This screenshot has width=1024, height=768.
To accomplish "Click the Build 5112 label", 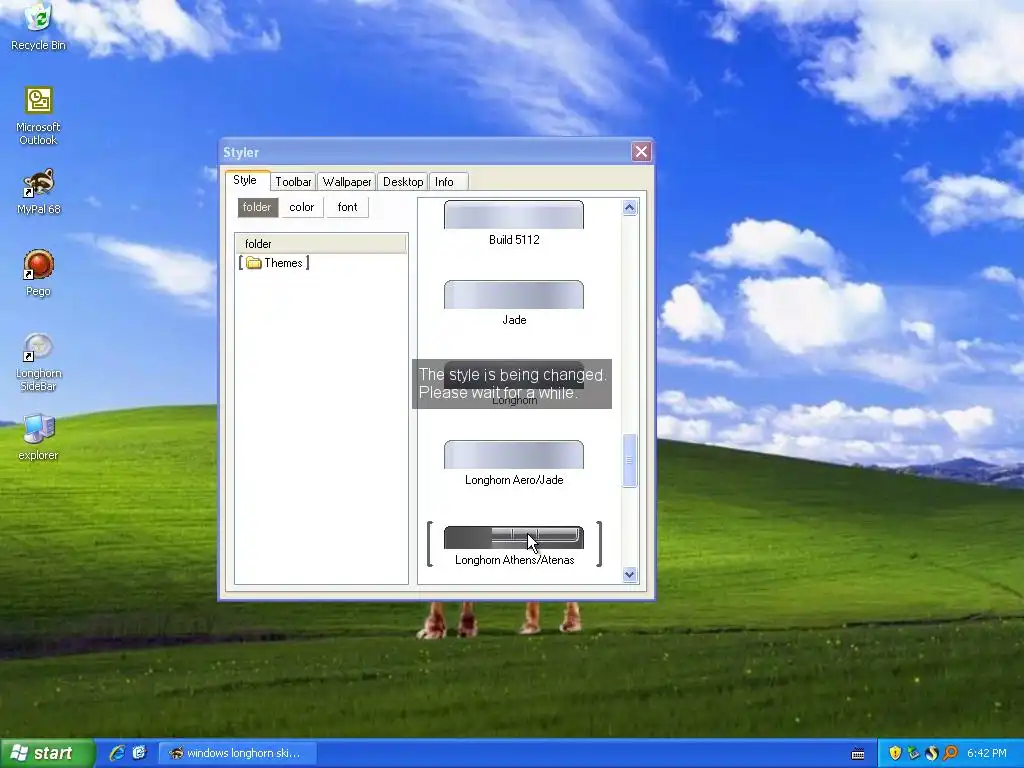I will pyautogui.click(x=515, y=240).
